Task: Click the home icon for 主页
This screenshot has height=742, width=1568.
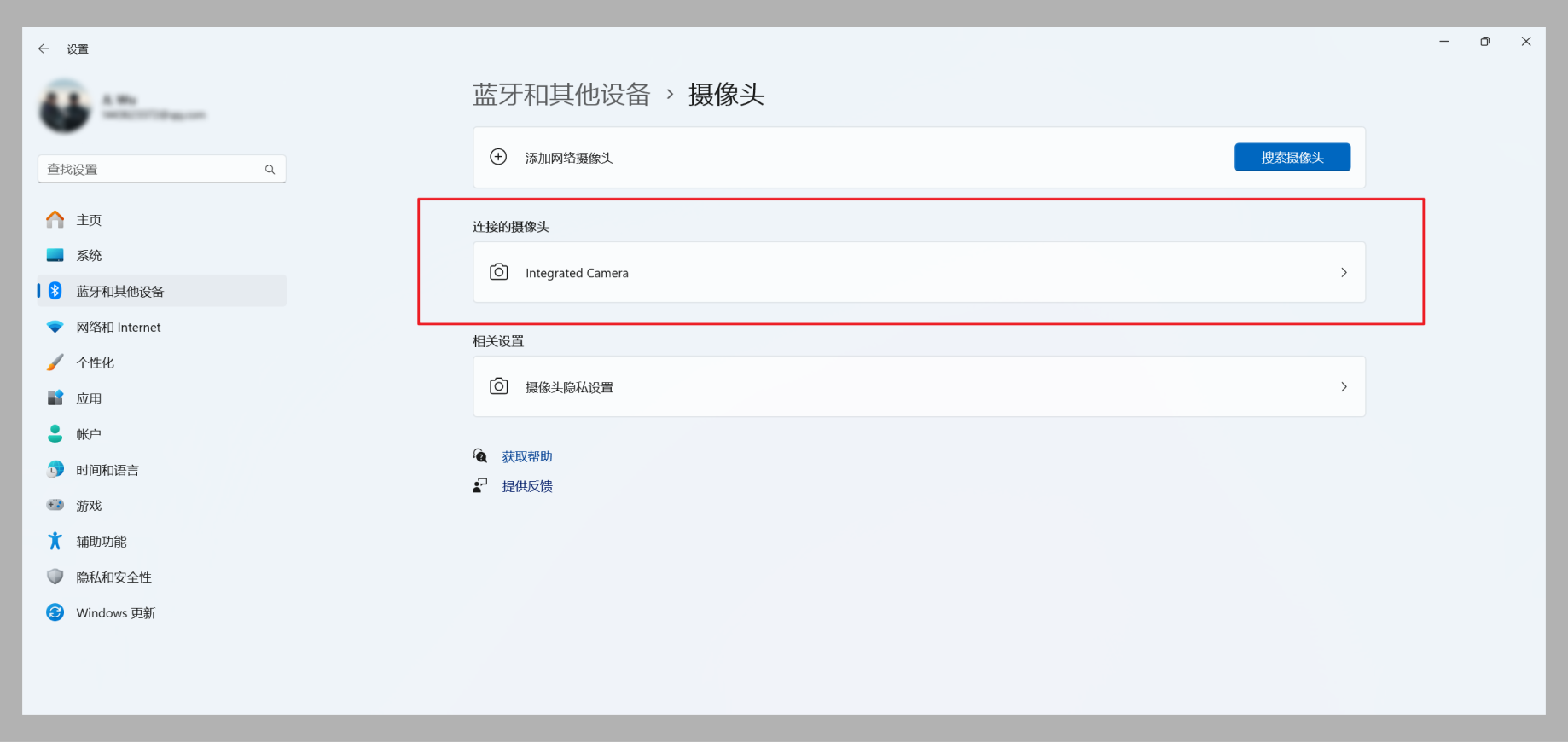Action: pos(55,219)
